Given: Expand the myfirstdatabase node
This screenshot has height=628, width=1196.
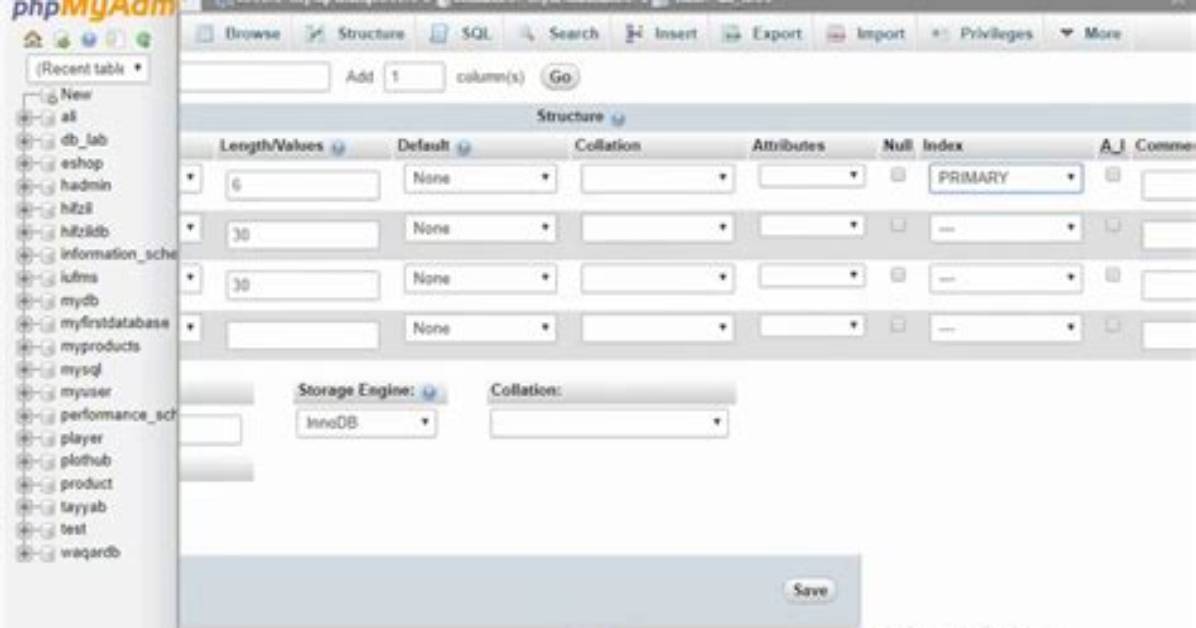Looking at the screenshot, I should 24,324.
